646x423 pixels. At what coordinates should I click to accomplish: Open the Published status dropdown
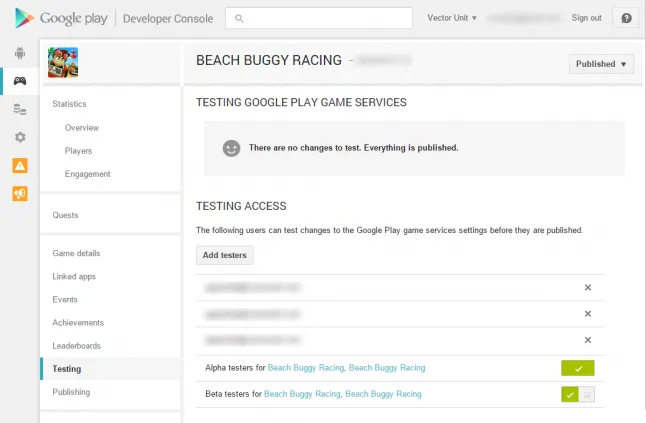click(601, 64)
